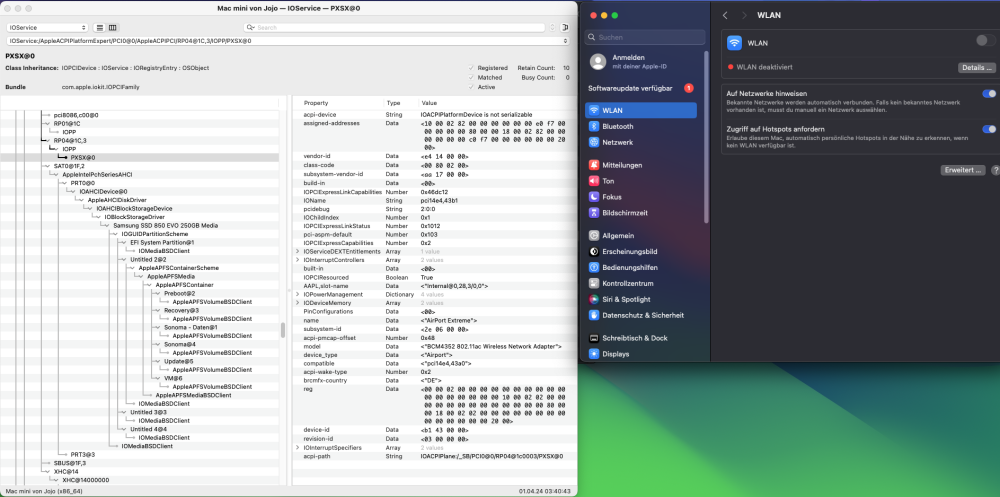The height and width of the screenshot is (497, 1000).
Task: Toggle Auf Netzwerke hinweisen switch
Action: pyautogui.click(x=989, y=94)
